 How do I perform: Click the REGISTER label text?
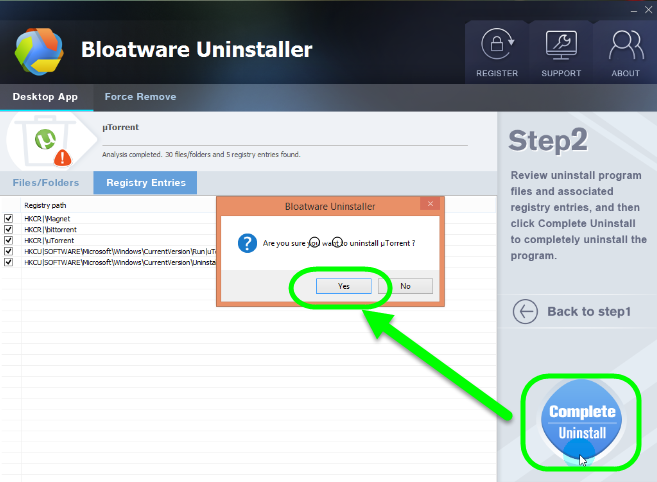[497, 73]
